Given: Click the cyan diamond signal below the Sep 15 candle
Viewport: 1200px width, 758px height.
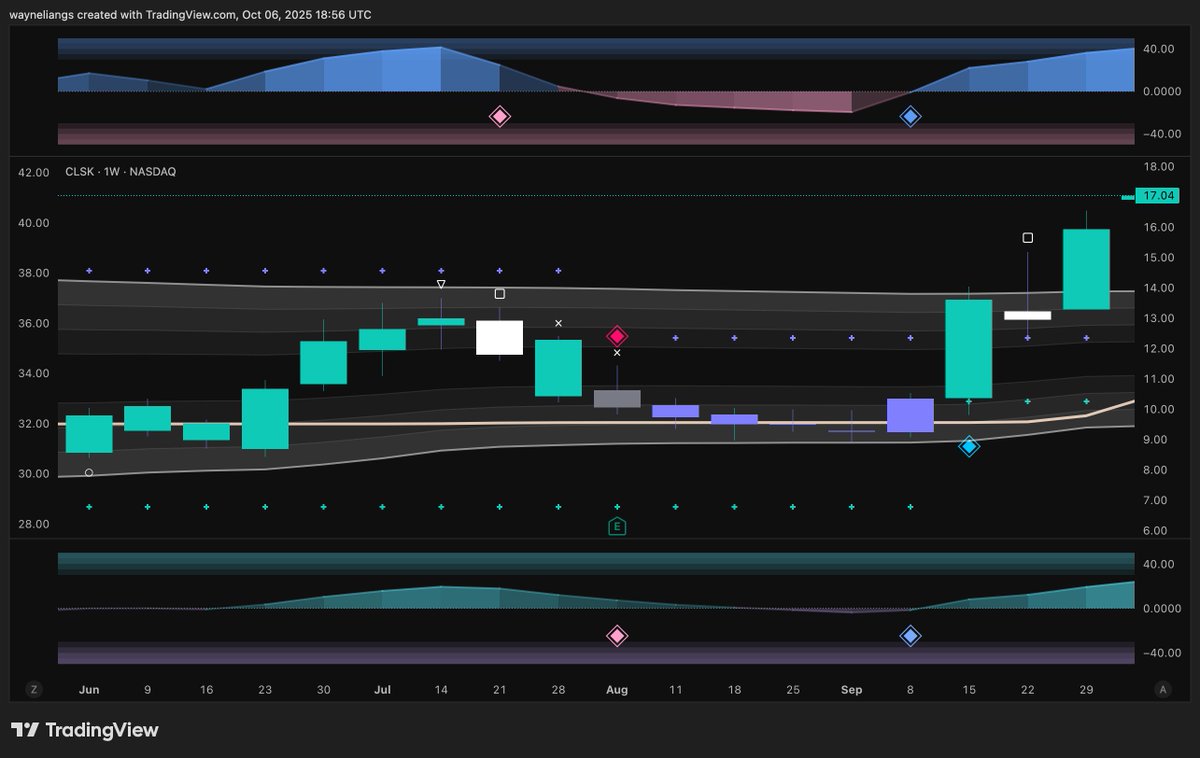Looking at the screenshot, I should [x=968, y=446].
